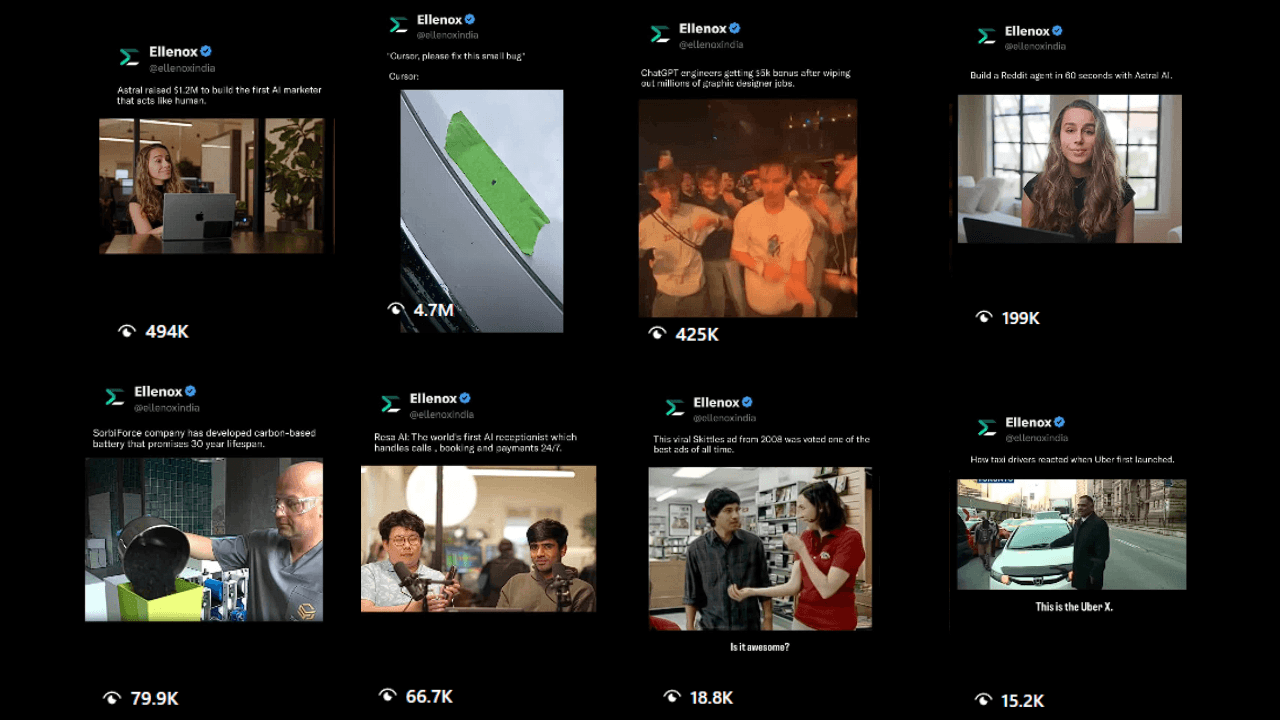Click the eye icon beside 425K views
Viewport: 1280px width, 720px height.
[657, 334]
